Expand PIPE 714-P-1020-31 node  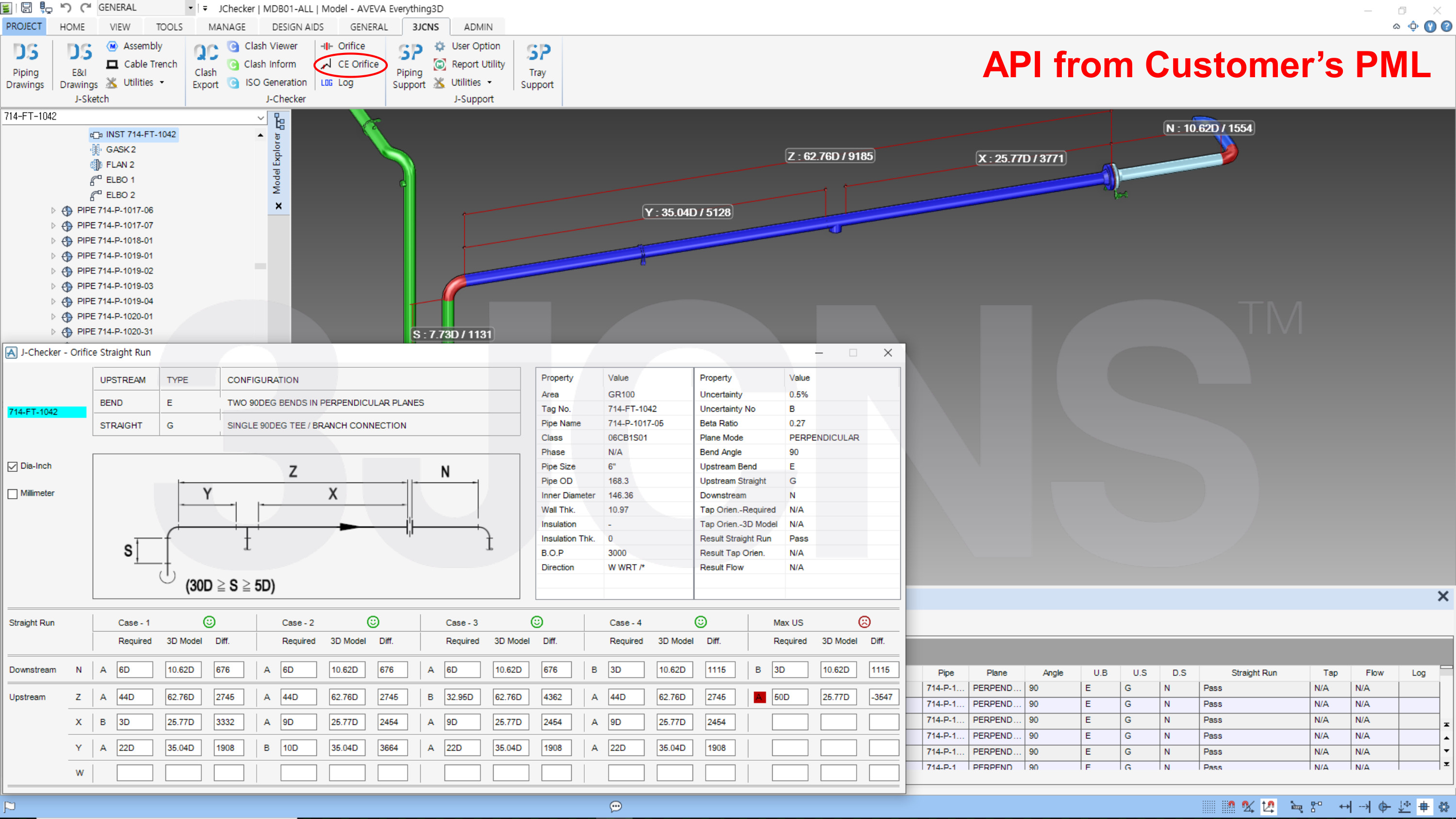[x=53, y=332]
